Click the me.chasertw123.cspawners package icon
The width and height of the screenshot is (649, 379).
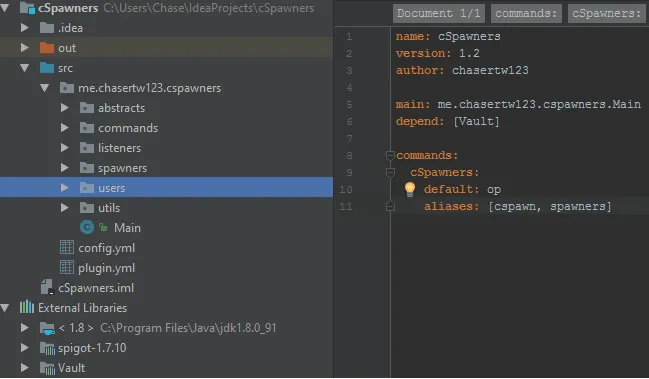pyautogui.click(x=67, y=87)
